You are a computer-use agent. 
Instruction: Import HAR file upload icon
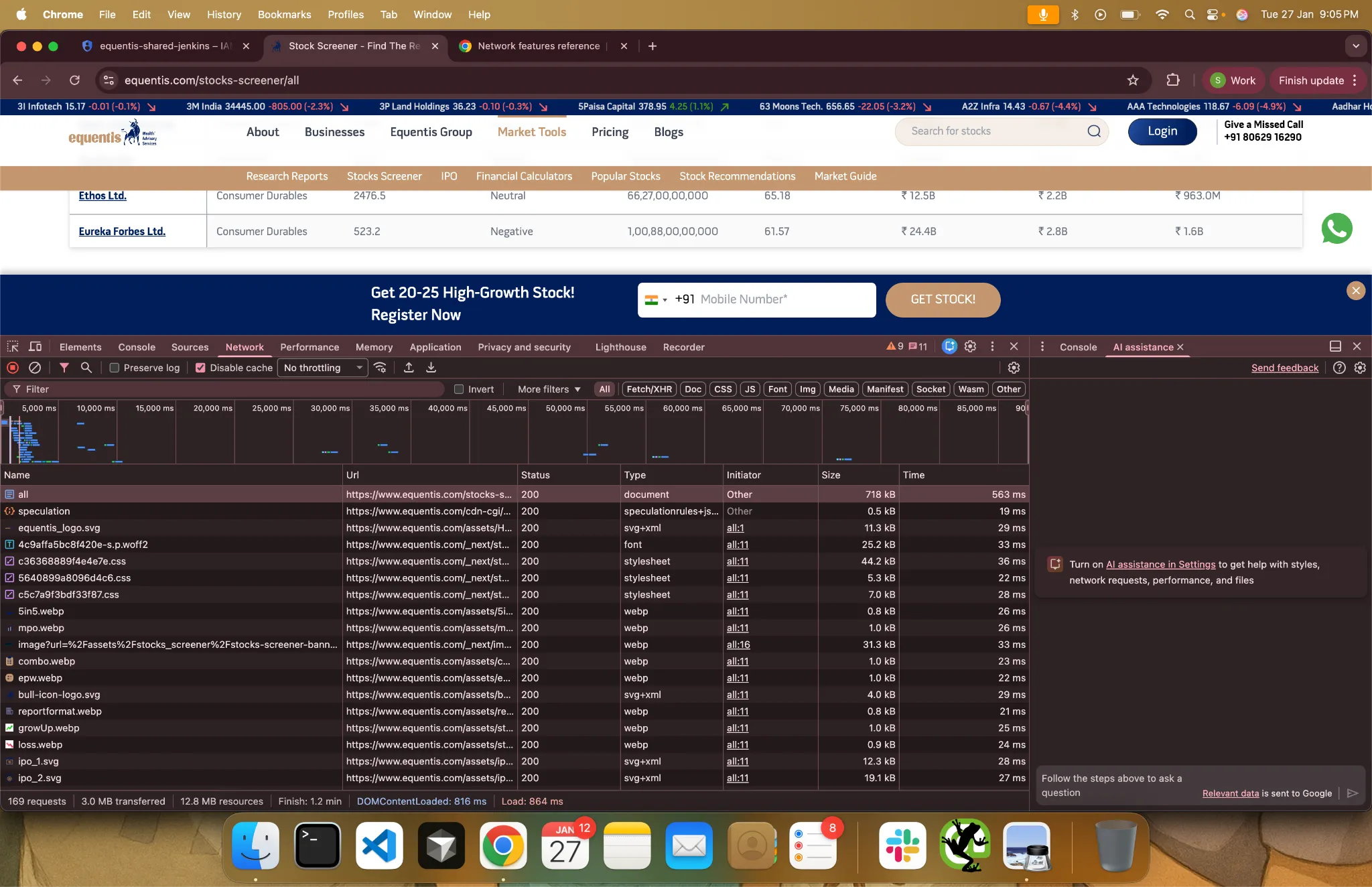click(x=409, y=367)
